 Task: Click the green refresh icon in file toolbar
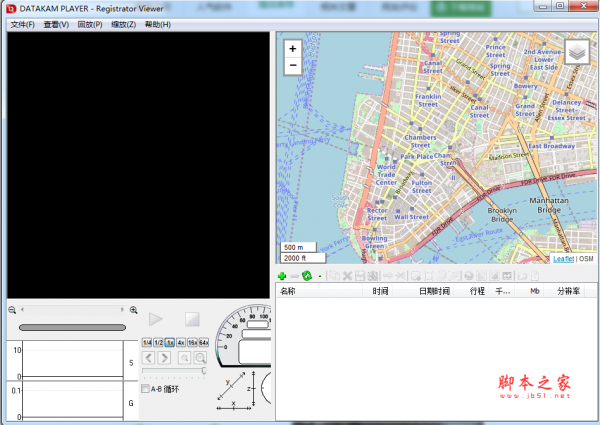(307, 275)
